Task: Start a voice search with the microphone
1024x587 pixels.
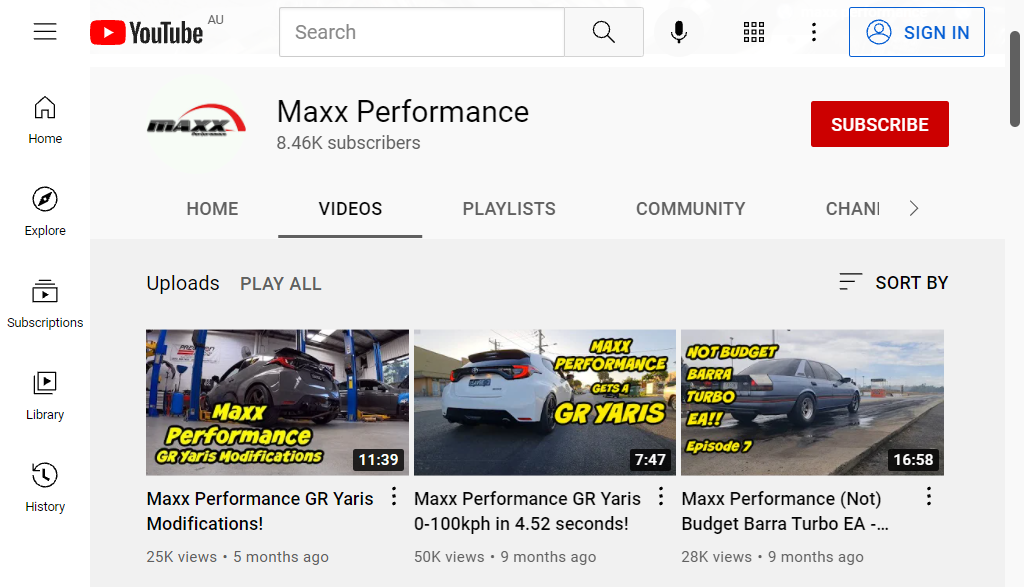Action: coord(679,31)
